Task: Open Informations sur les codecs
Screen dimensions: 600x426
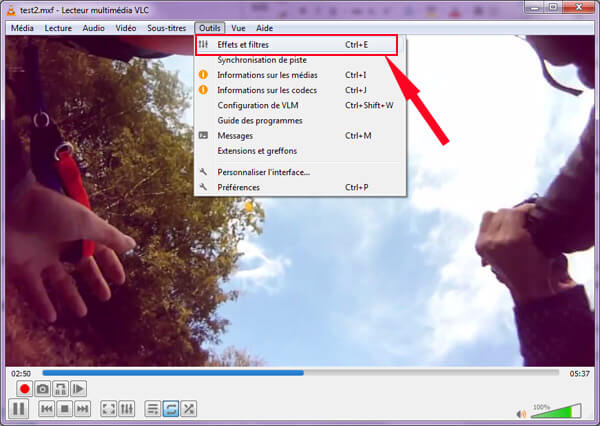Action: click(300, 90)
